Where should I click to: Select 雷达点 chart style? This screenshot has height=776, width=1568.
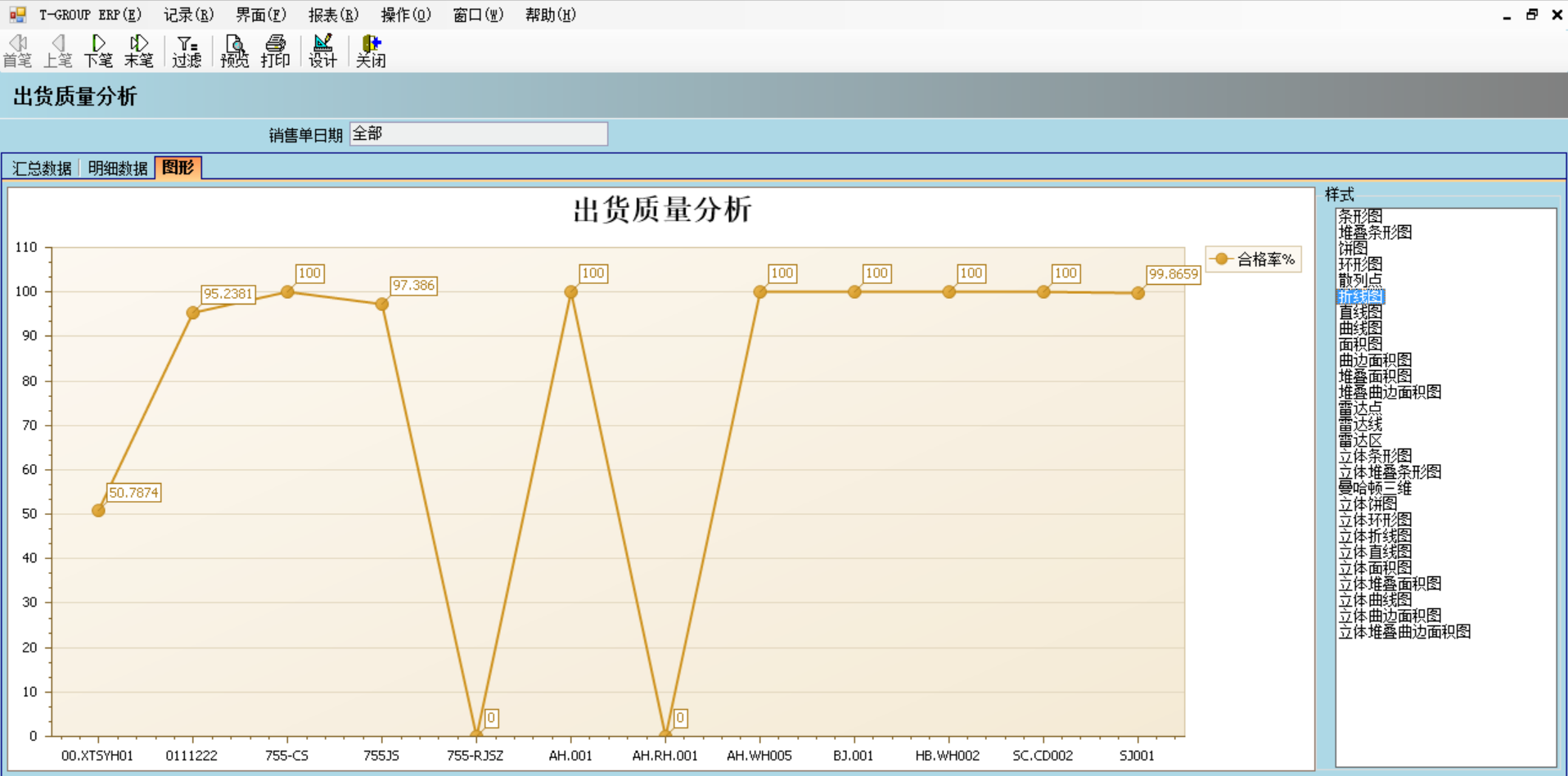[1360, 408]
